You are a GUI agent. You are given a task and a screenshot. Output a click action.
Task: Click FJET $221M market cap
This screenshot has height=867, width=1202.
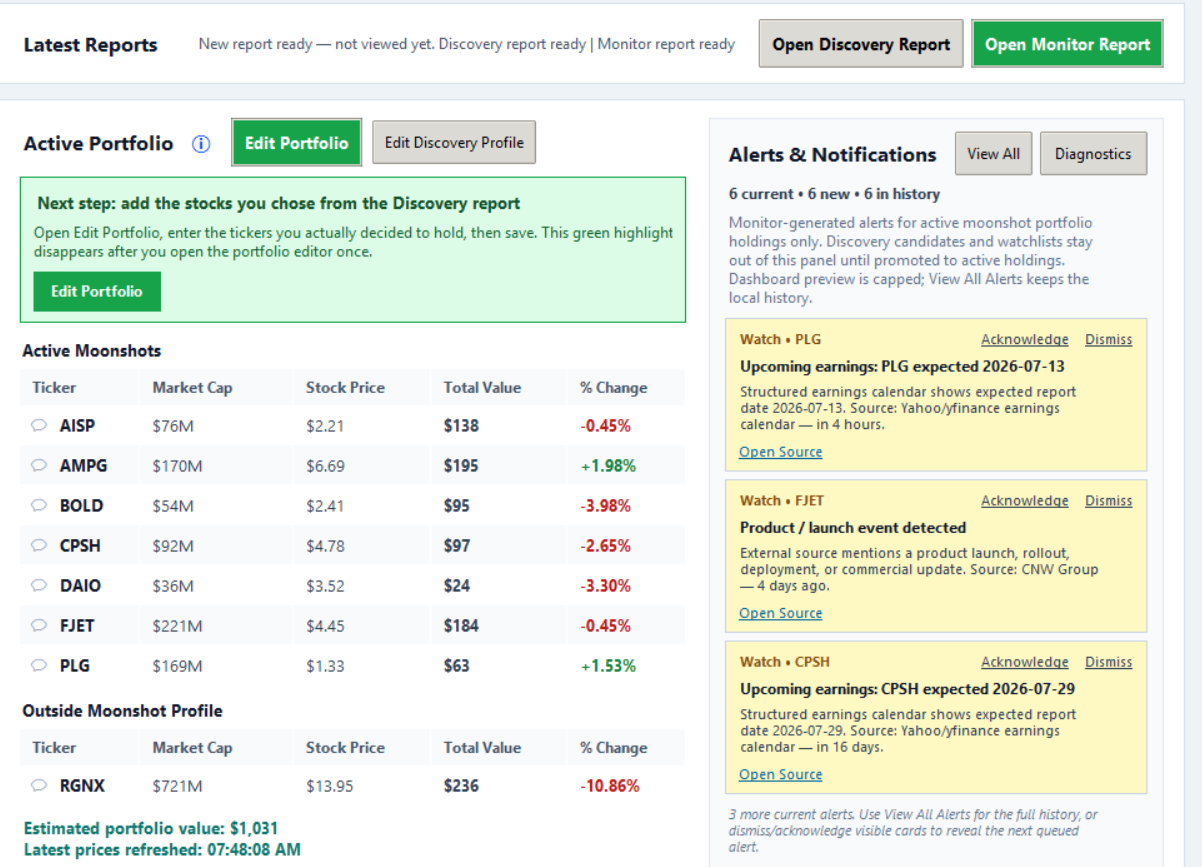click(177, 626)
